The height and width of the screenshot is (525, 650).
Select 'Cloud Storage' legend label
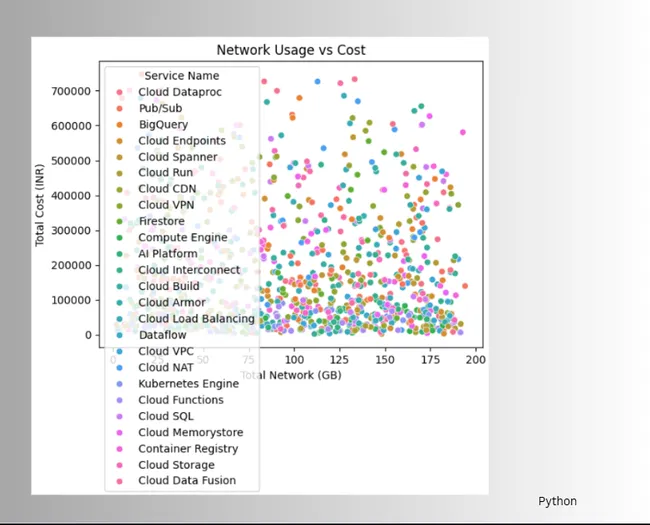(177, 465)
